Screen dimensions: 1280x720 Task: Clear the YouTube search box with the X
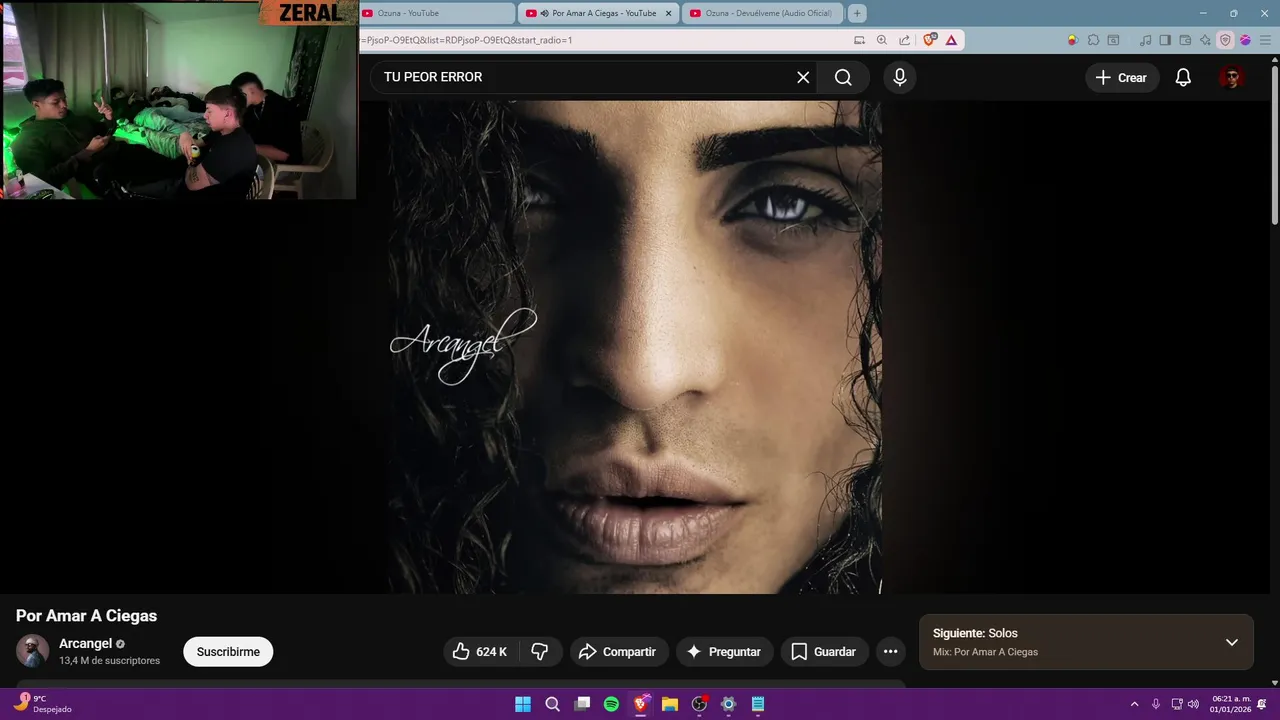[803, 77]
